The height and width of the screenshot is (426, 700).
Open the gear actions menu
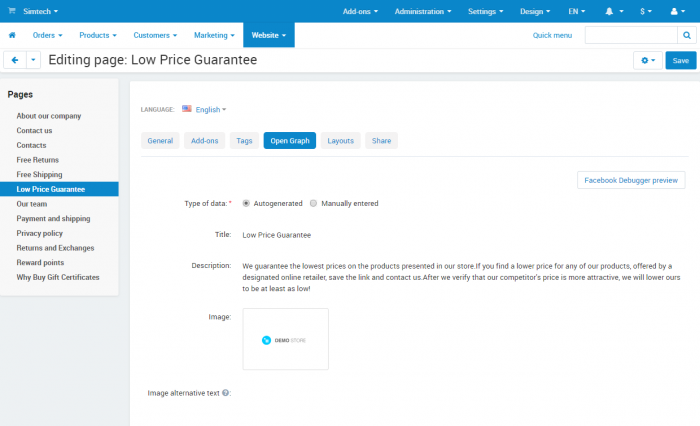coord(648,60)
